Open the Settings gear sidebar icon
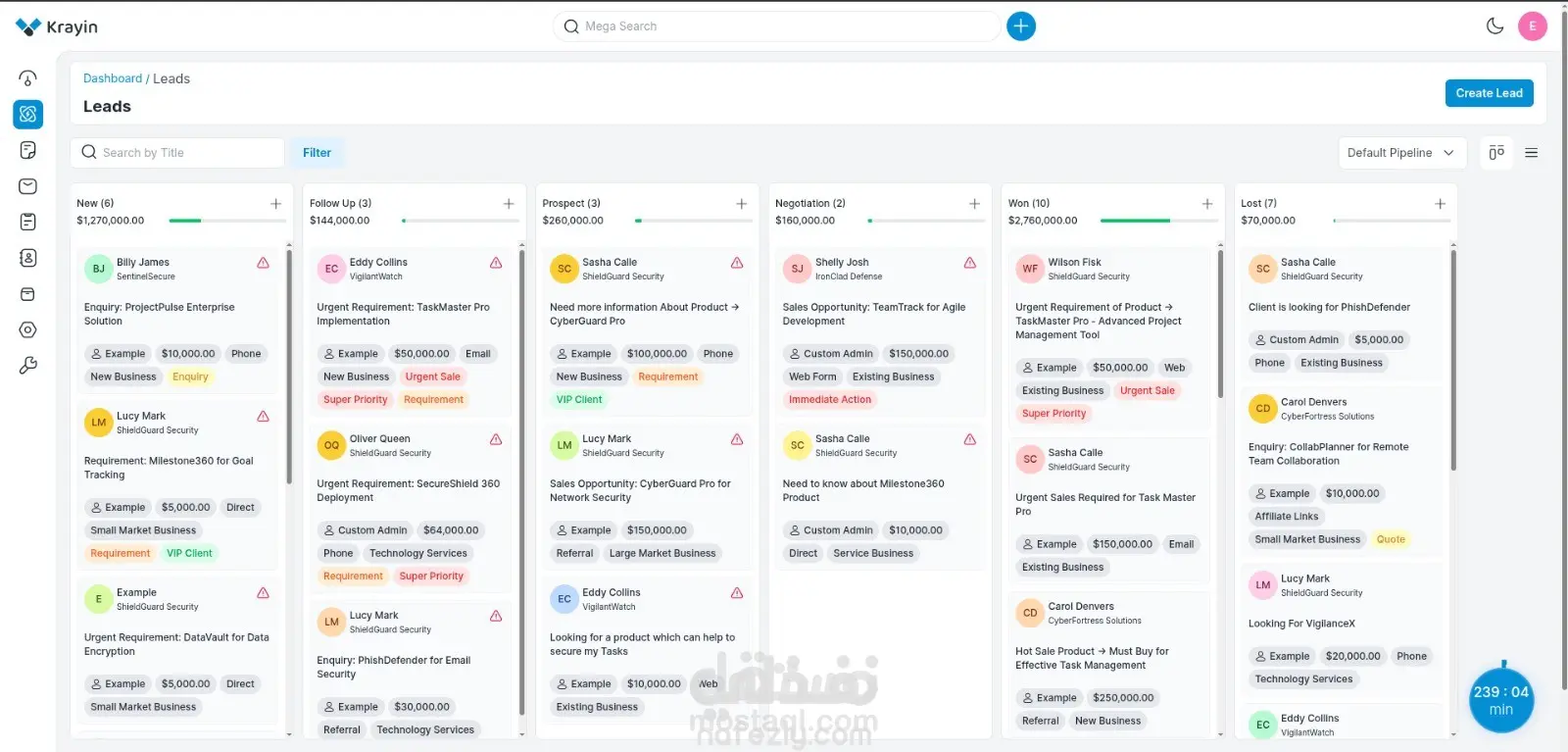Screen dimensions: 1568x752 [x=28, y=330]
